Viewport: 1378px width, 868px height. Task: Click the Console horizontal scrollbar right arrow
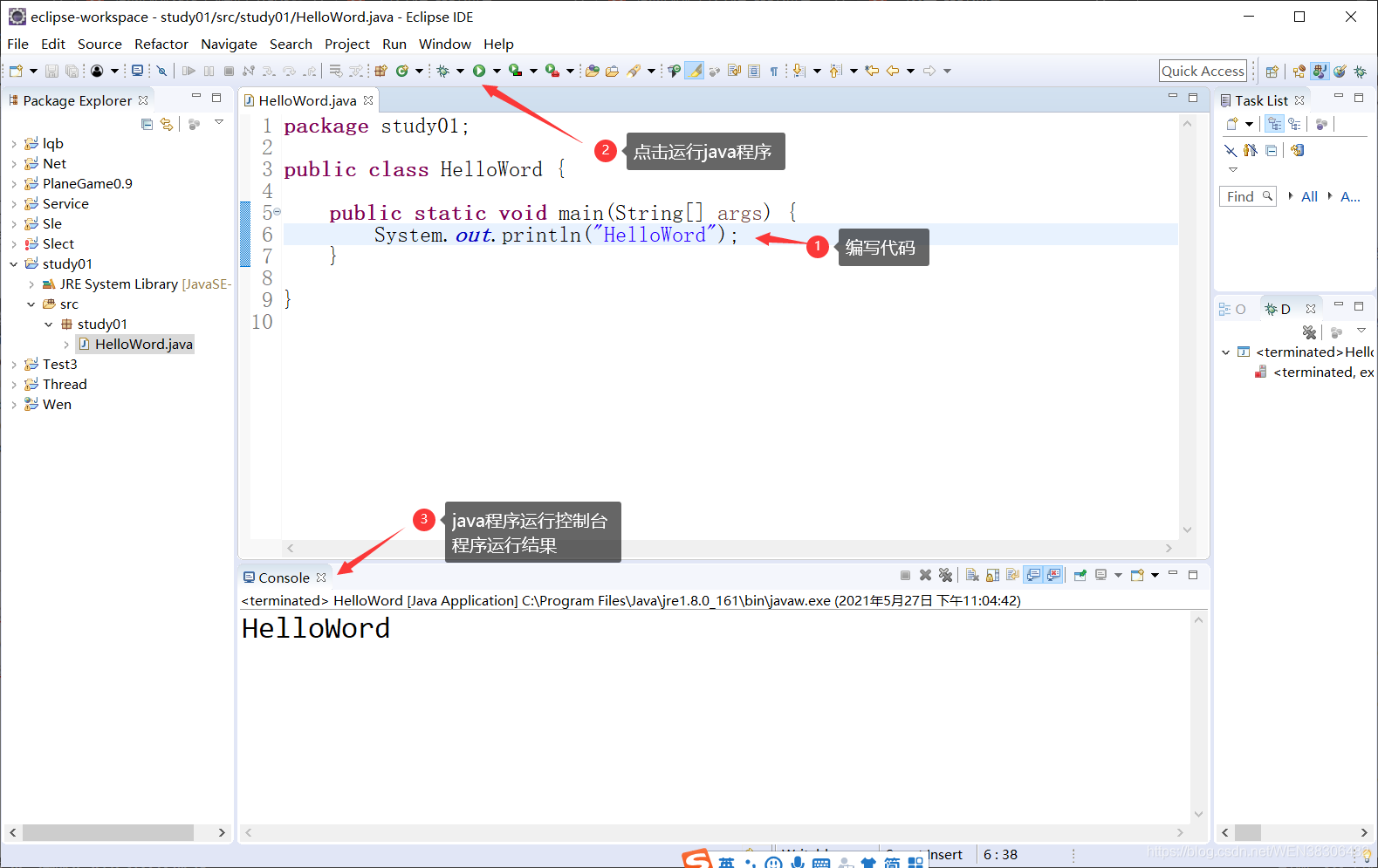click(x=1180, y=833)
